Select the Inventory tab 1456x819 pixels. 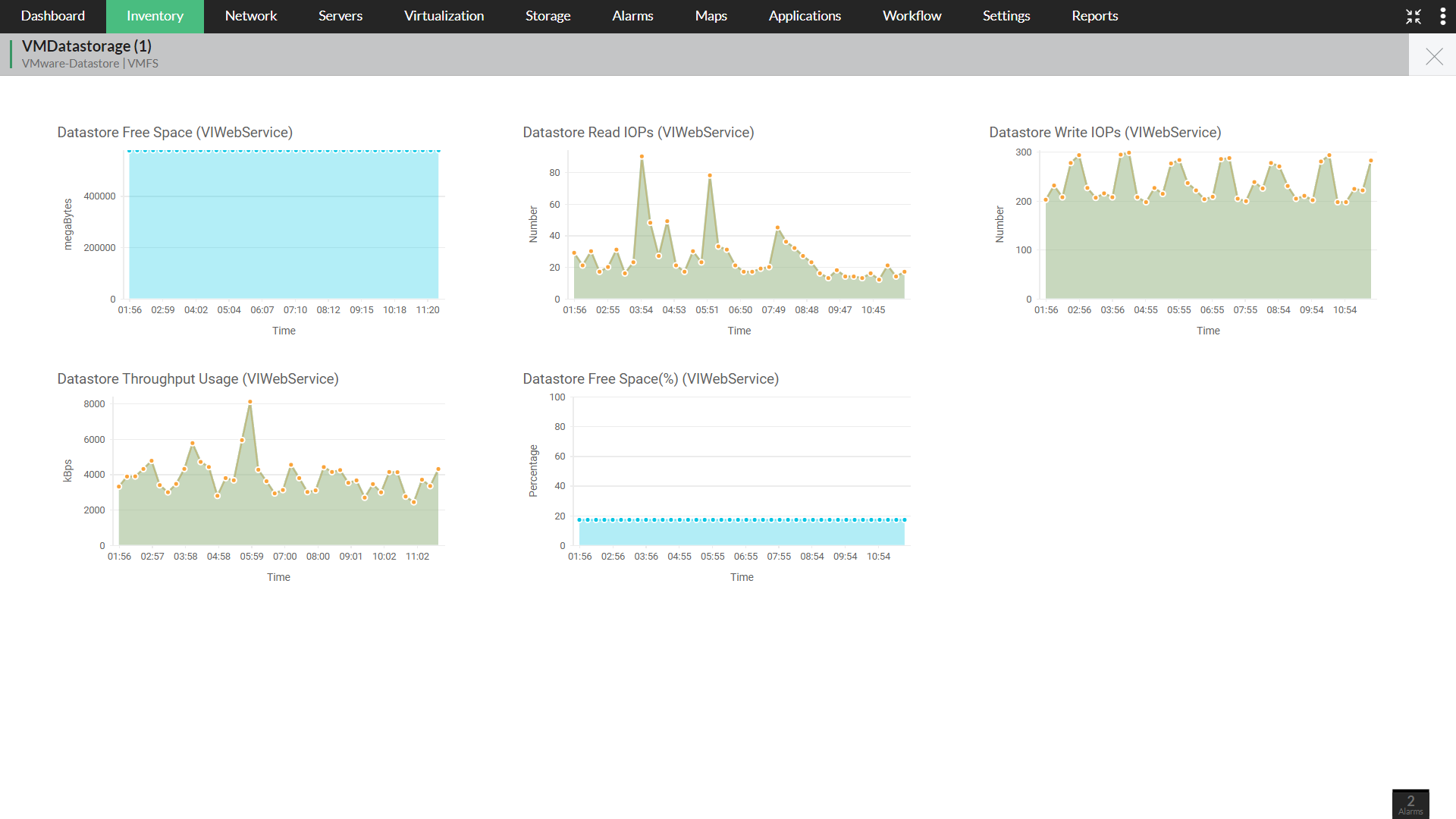pyautogui.click(x=155, y=16)
